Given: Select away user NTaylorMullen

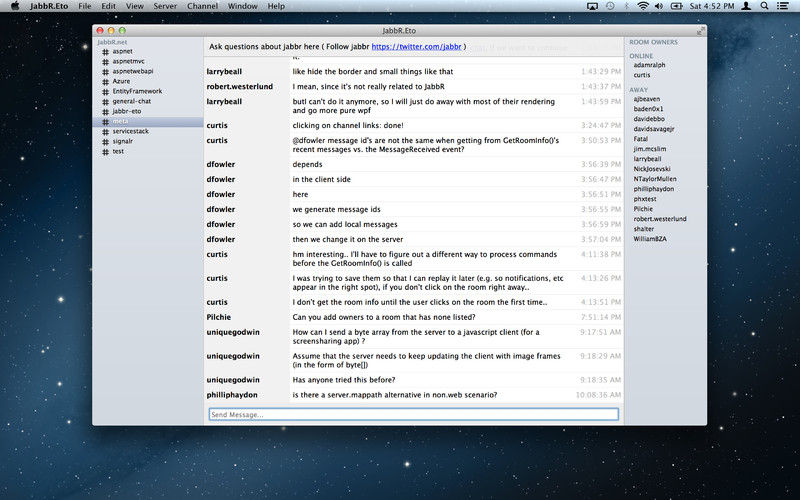Looking at the screenshot, I should pos(655,179).
